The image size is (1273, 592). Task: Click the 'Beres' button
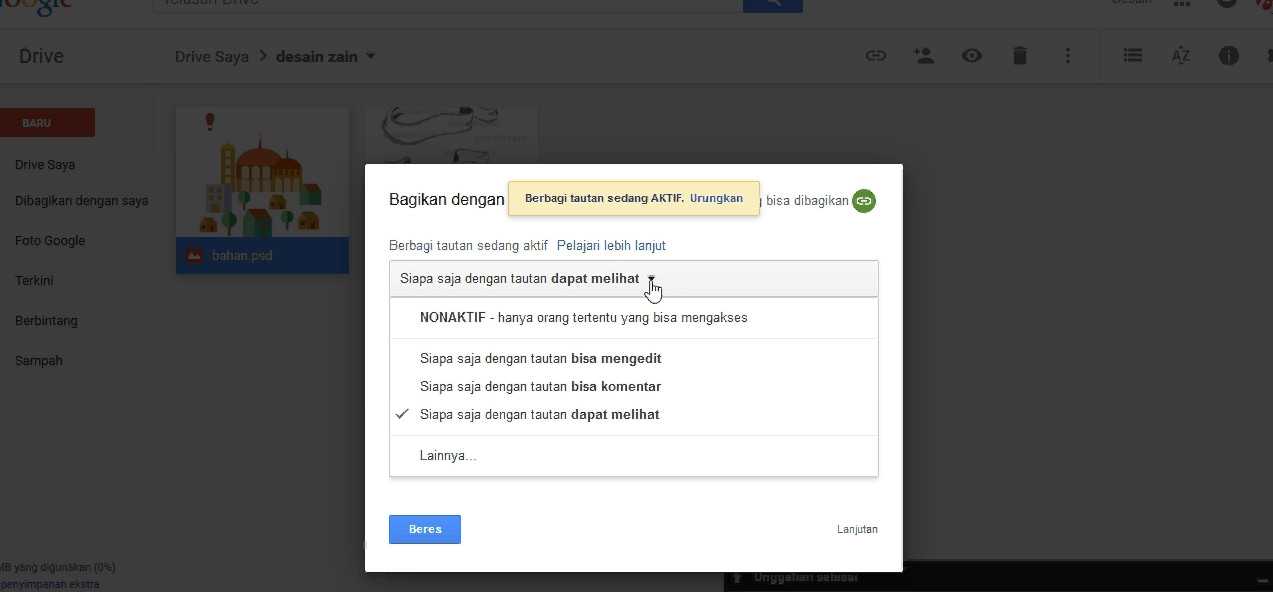(x=424, y=529)
